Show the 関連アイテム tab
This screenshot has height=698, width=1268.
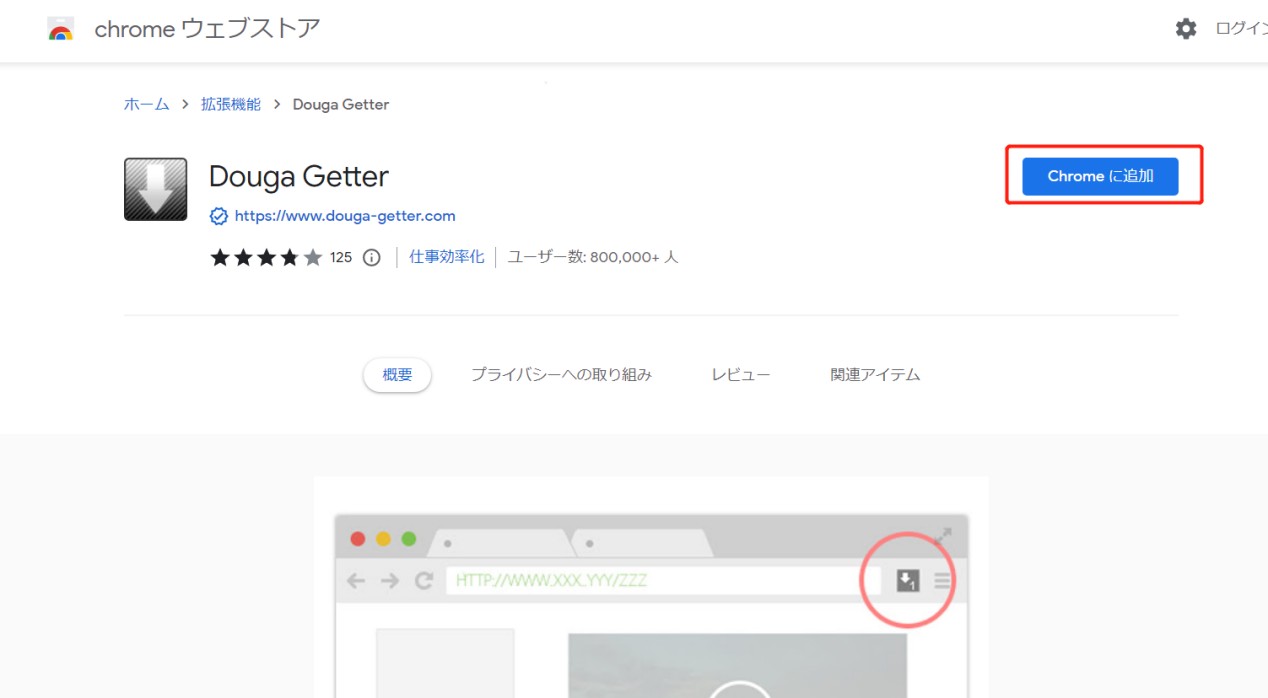[875, 375]
